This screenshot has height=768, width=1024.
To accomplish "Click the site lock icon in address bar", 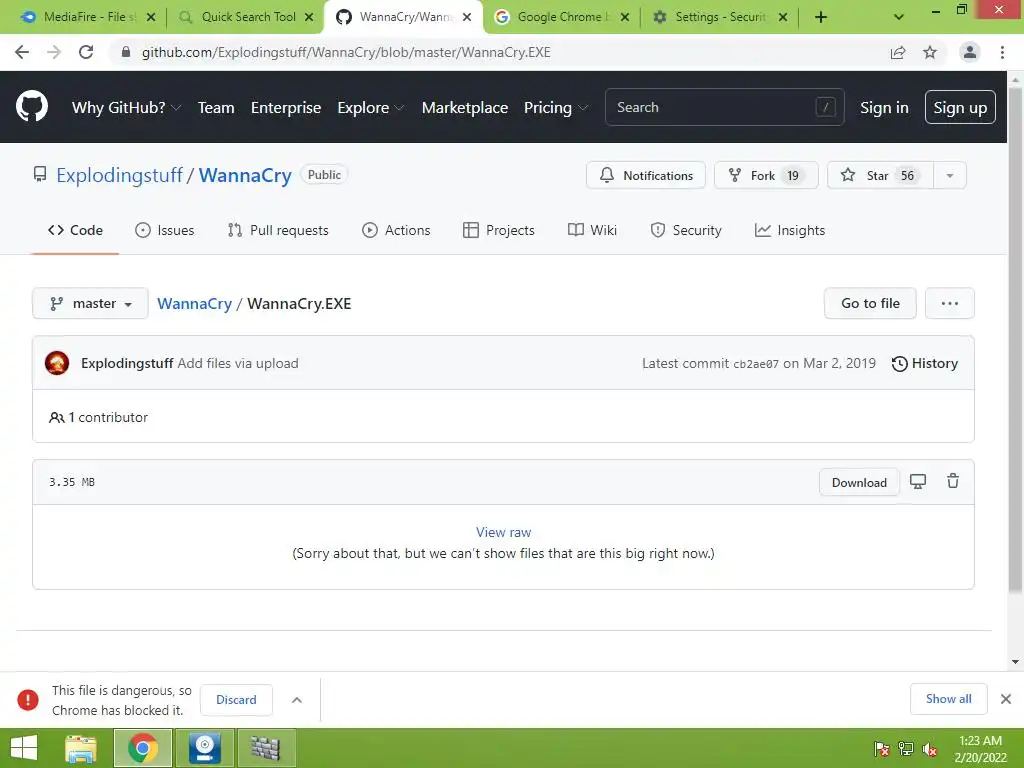I will pos(126,52).
